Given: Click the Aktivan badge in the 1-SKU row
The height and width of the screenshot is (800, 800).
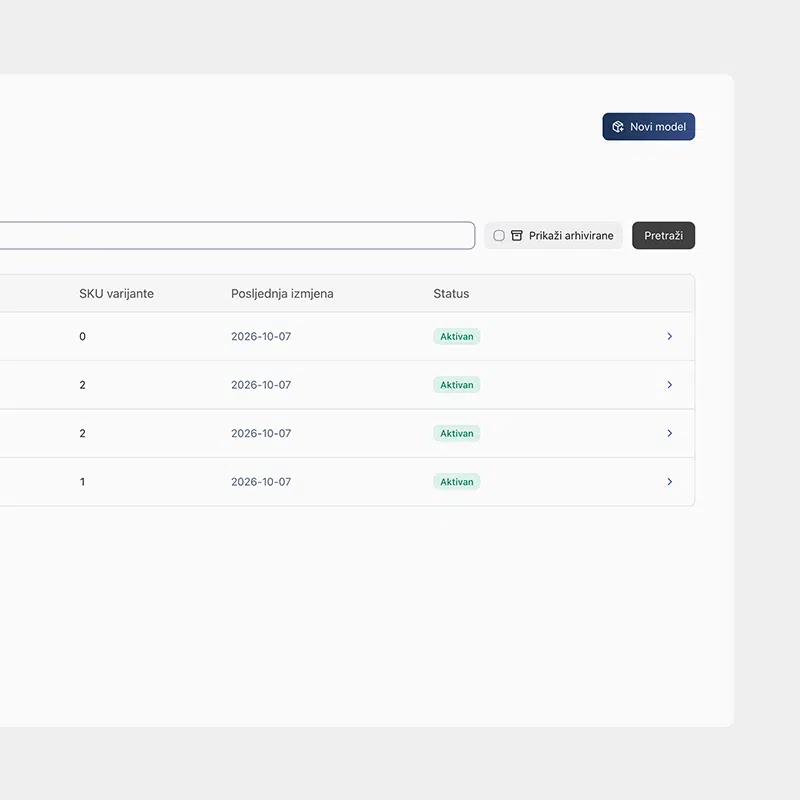Looking at the screenshot, I should click(x=457, y=482).
